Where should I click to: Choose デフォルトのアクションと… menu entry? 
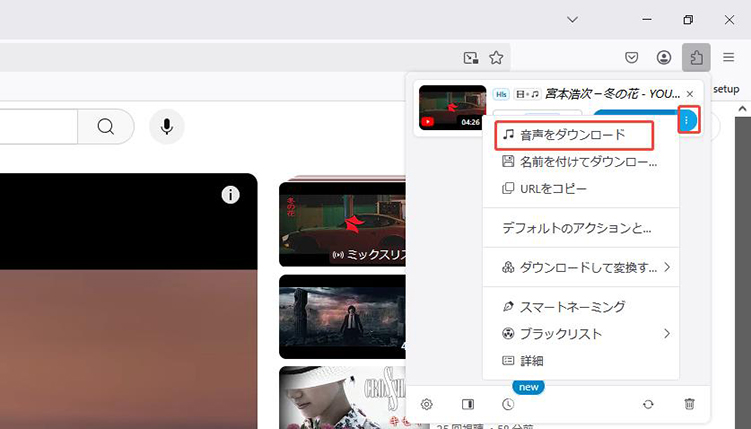point(581,228)
